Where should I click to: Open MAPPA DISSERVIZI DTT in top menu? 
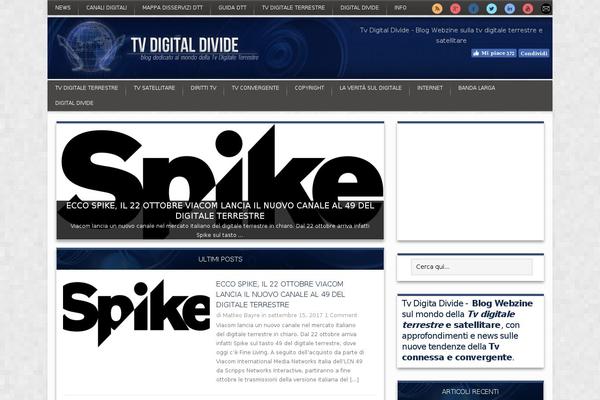pos(173,8)
